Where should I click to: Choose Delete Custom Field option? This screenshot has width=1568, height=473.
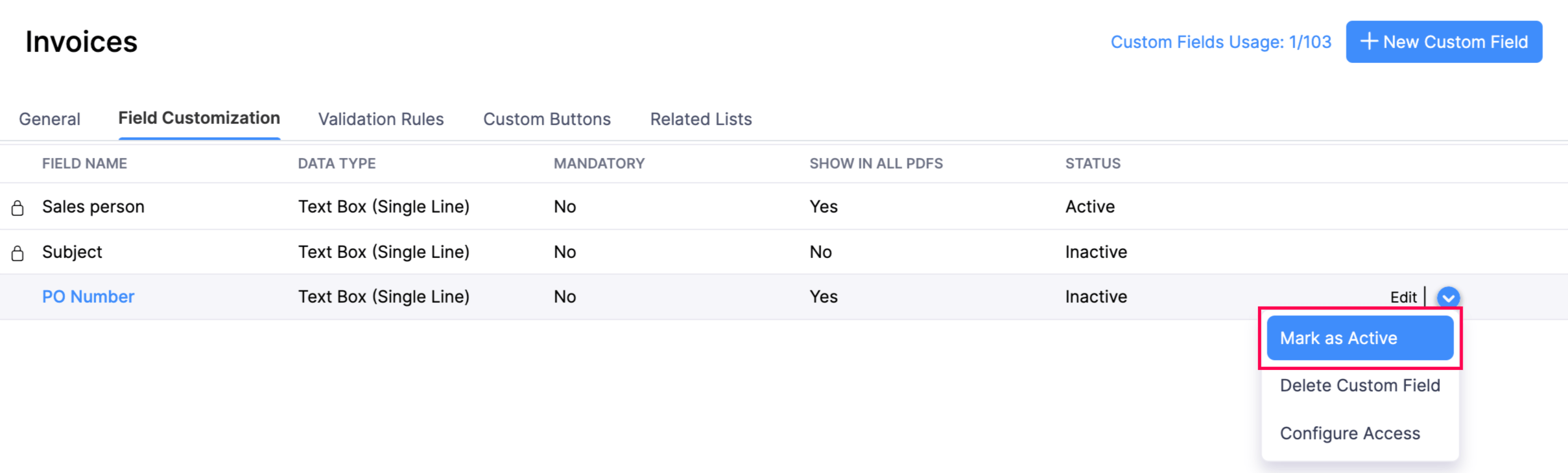click(1359, 385)
